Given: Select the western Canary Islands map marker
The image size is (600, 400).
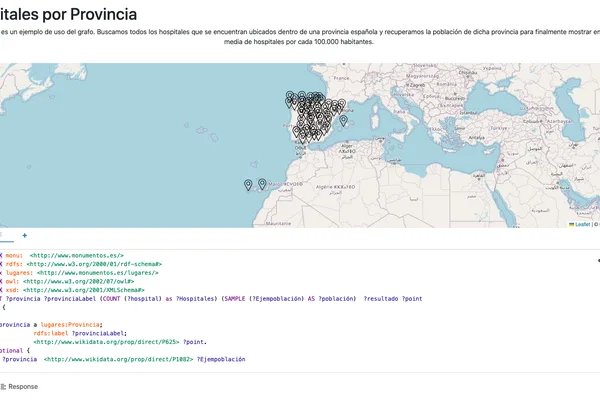Looking at the screenshot, I should point(248,185).
